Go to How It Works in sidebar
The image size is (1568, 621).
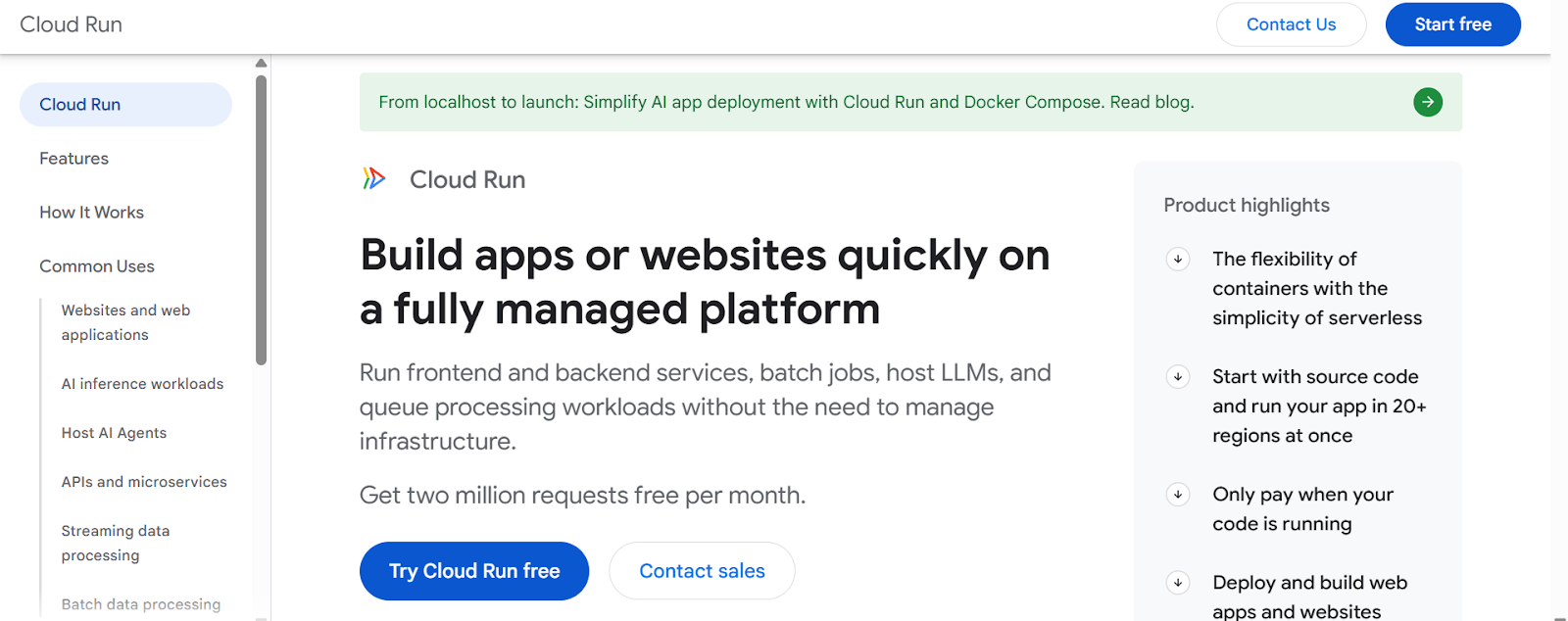pos(92,213)
